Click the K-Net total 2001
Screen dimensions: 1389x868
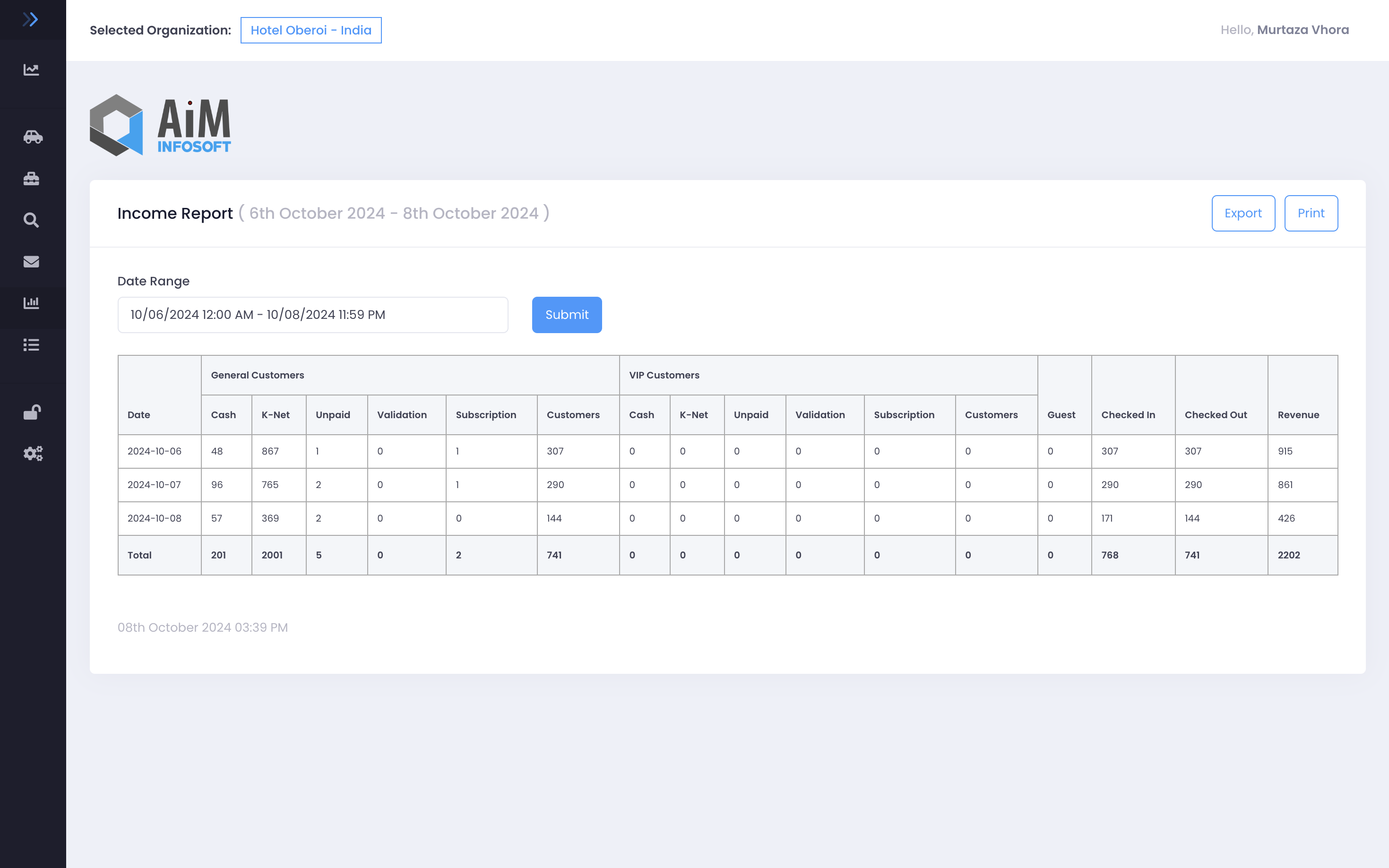[272, 555]
